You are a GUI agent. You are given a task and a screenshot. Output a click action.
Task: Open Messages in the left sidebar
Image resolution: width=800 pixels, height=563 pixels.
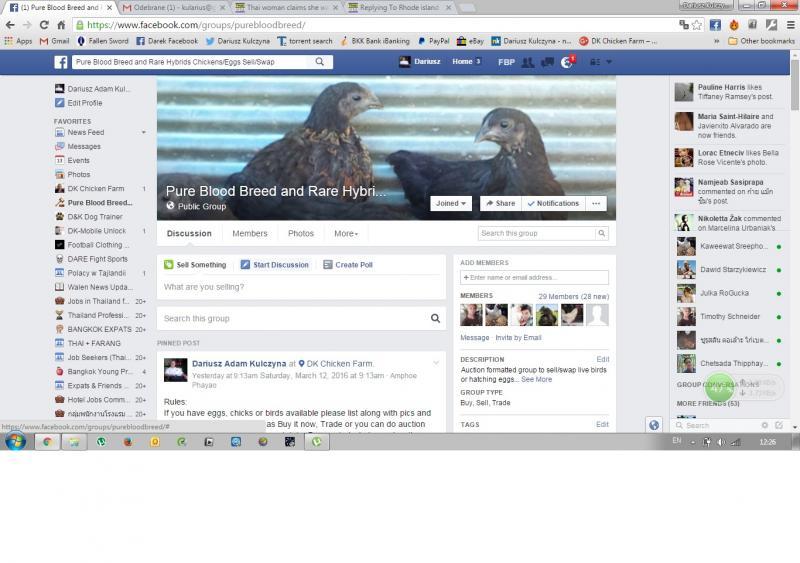coord(83,146)
